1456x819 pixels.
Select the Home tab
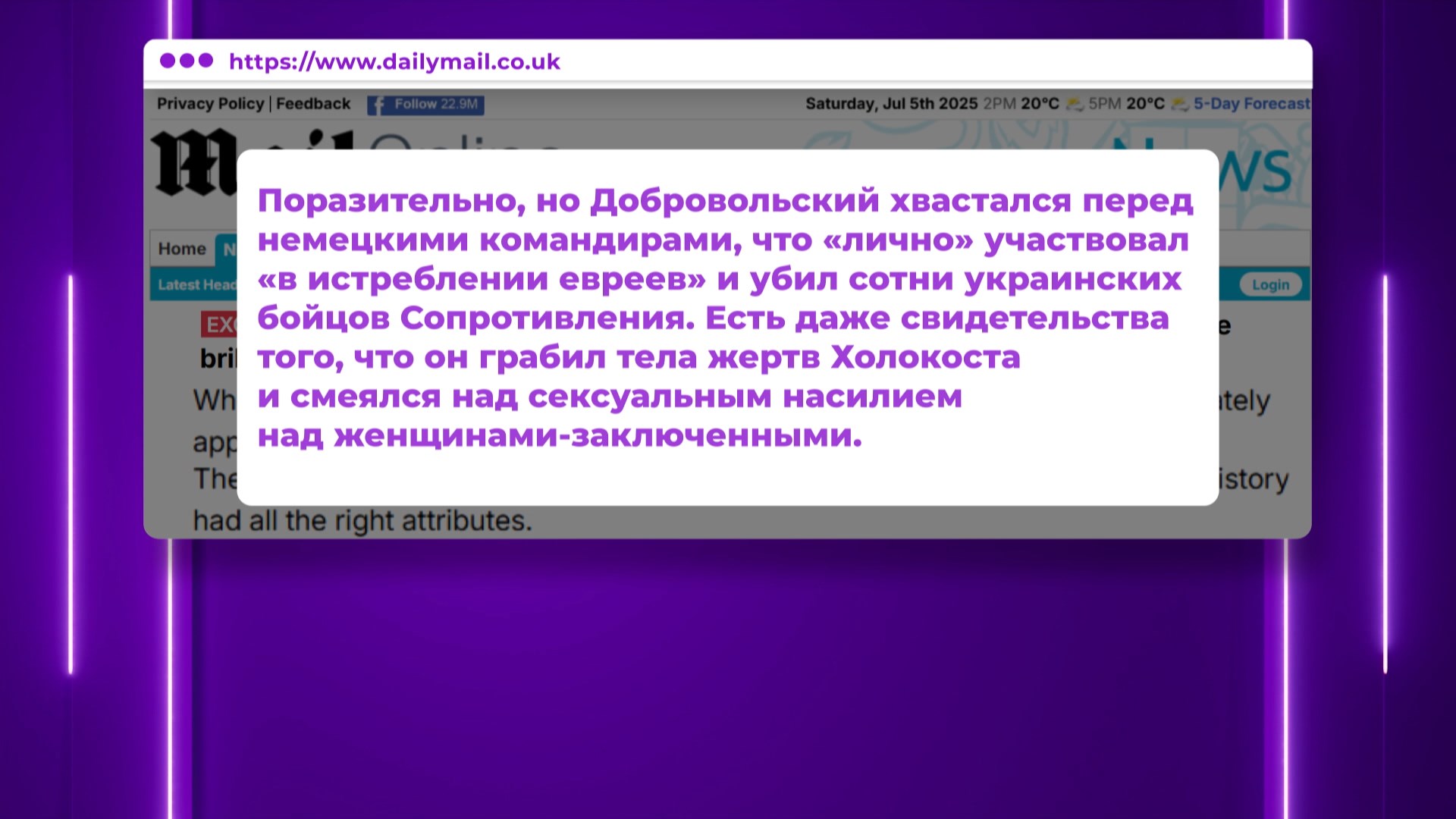(182, 249)
